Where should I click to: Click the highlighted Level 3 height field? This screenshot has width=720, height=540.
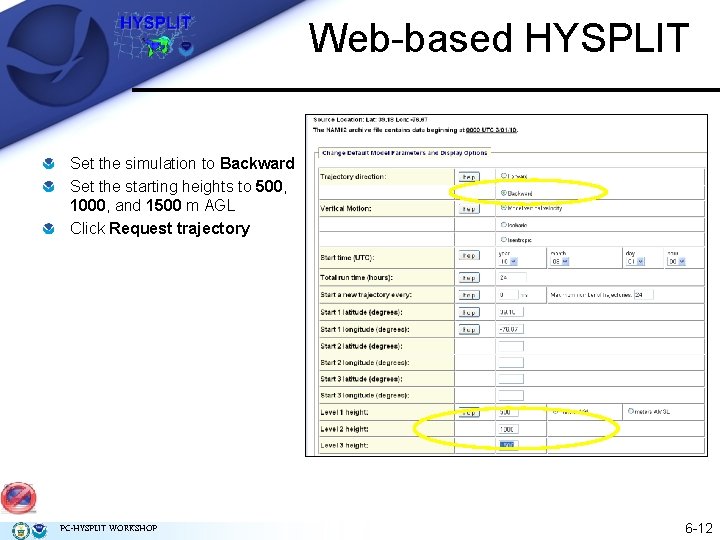click(x=508, y=445)
